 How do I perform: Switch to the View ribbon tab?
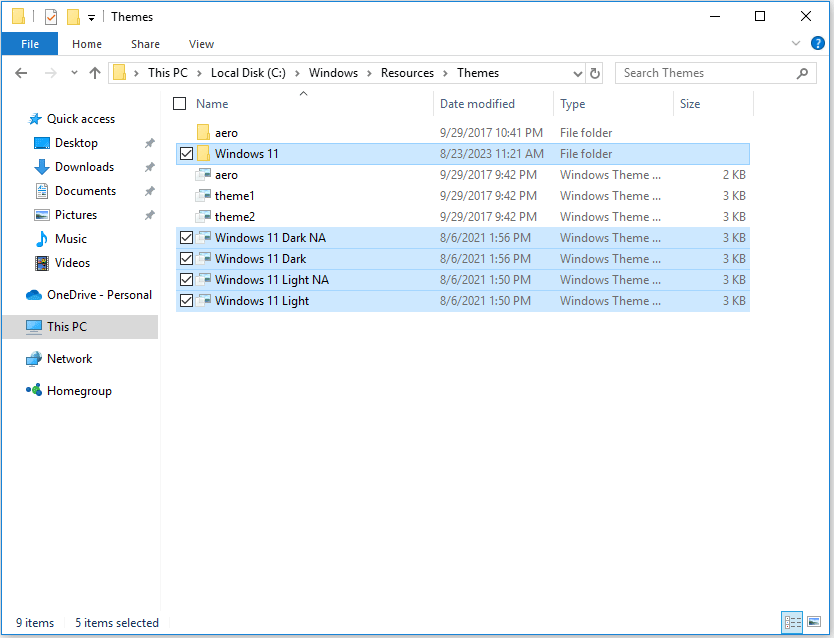coord(201,44)
